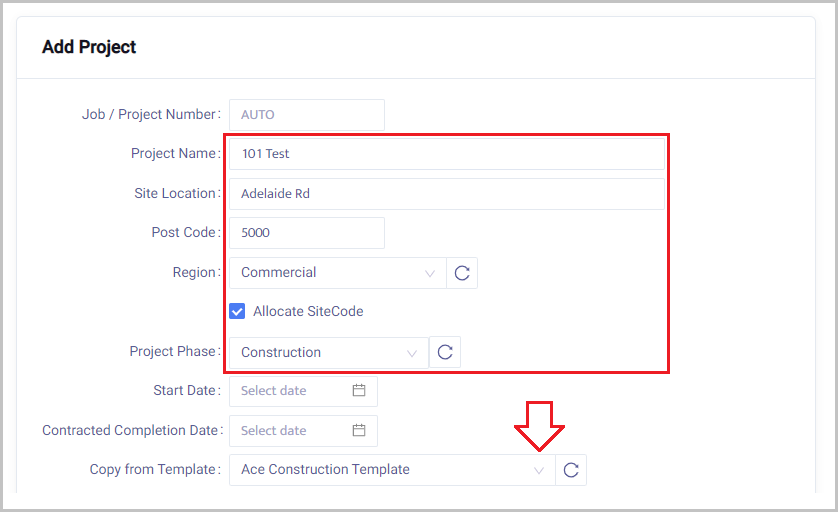
Task: Open calendar icon in Start Date field
Action: (x=359, y=390)
